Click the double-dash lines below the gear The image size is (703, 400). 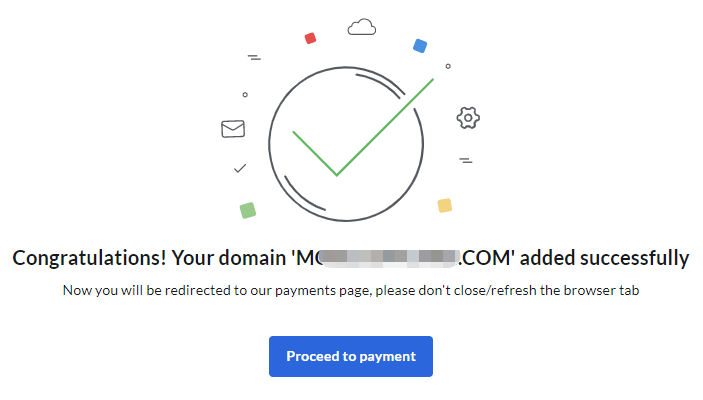[465, 160]
